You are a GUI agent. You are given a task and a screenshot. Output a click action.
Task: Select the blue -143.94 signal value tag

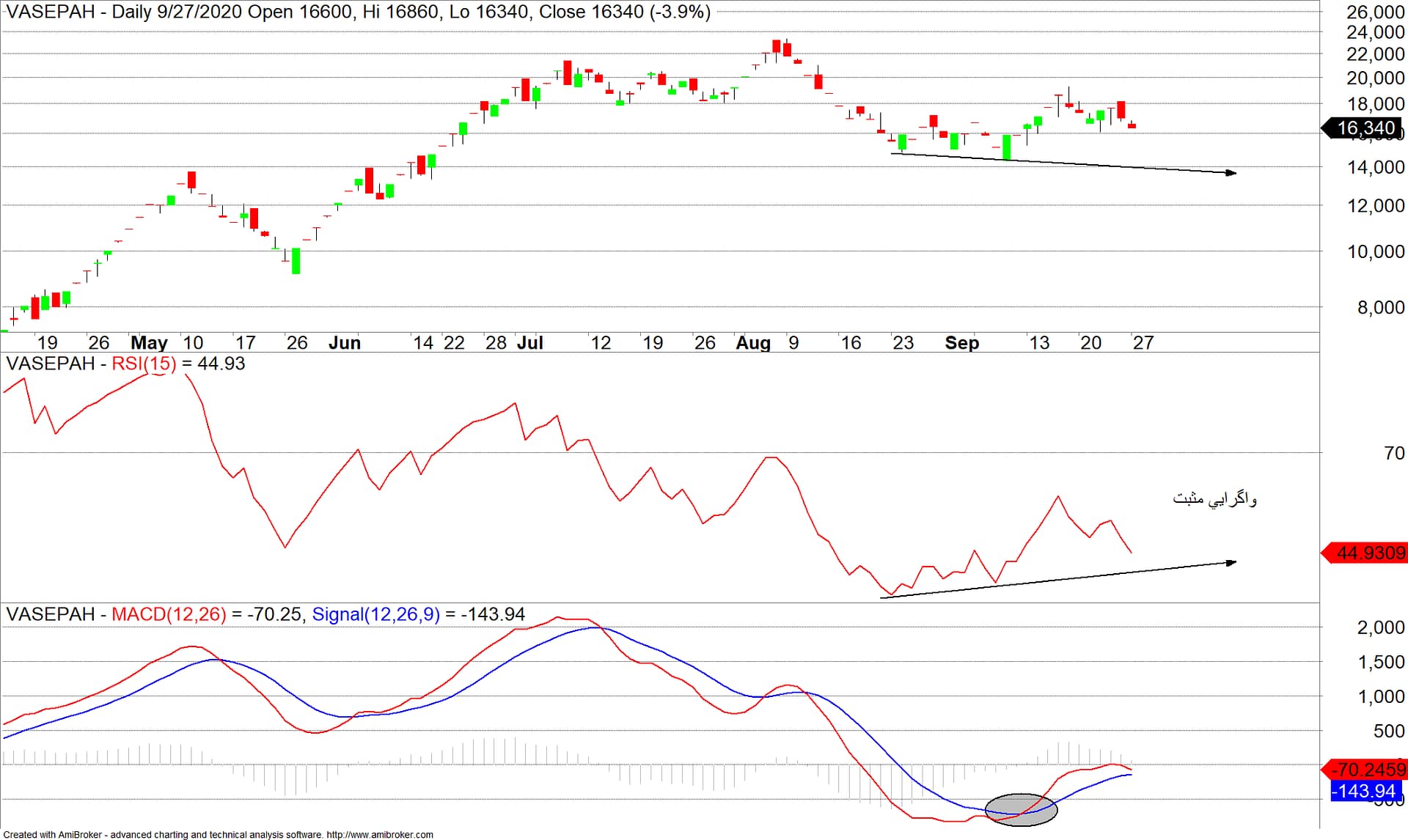pos(1365,792)
